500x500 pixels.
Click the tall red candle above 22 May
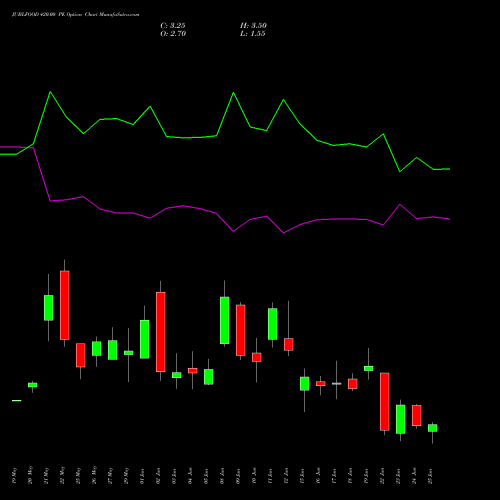(x=65, y=305)
